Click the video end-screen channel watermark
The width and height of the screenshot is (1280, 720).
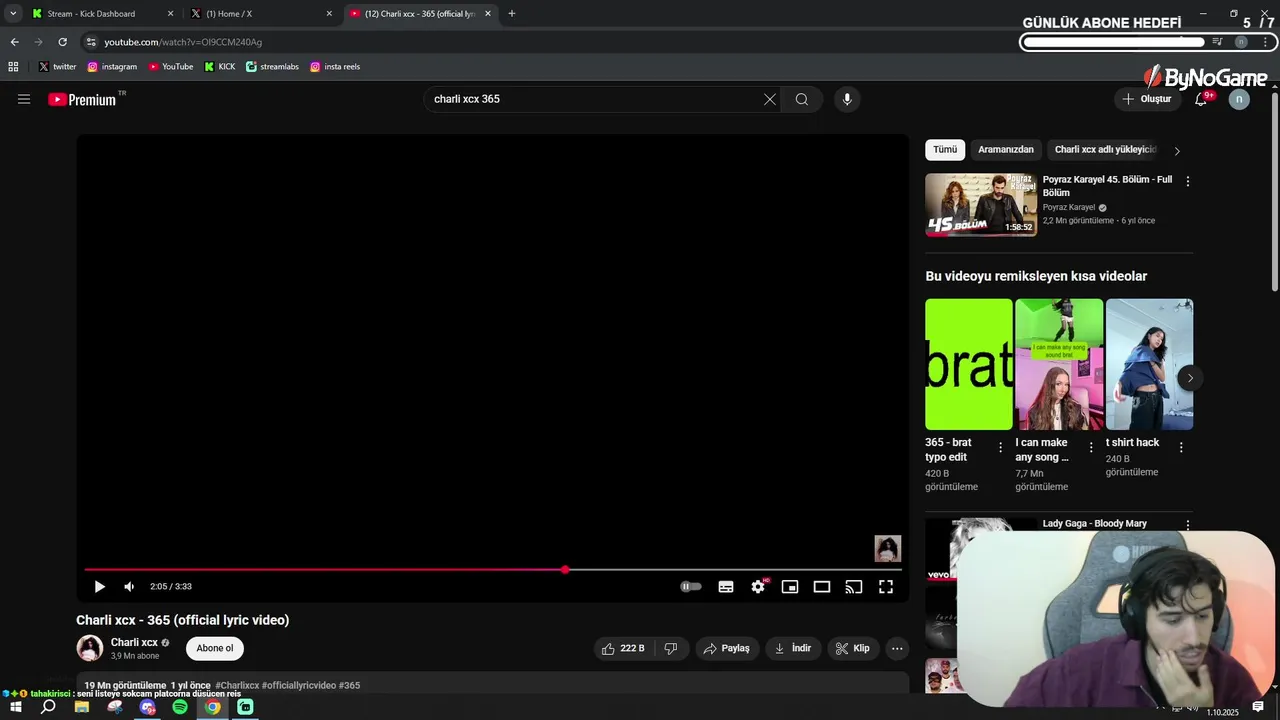pos(888,549)
